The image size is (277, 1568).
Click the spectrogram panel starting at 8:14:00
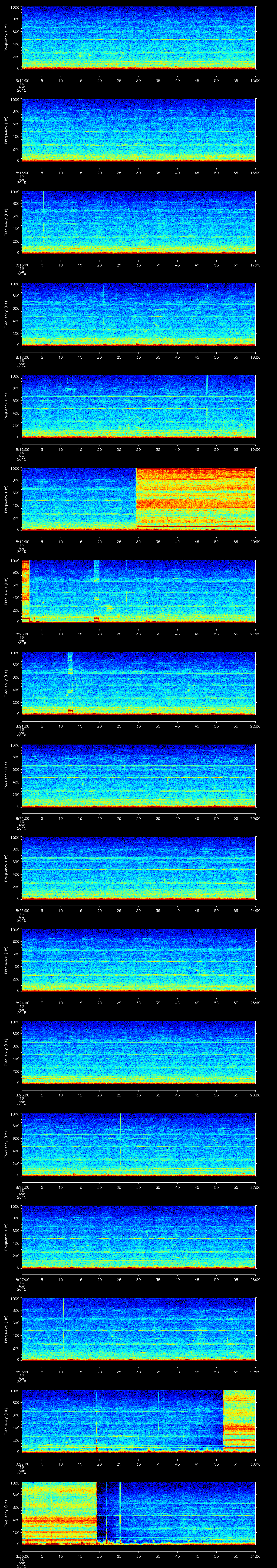point(138,38)
